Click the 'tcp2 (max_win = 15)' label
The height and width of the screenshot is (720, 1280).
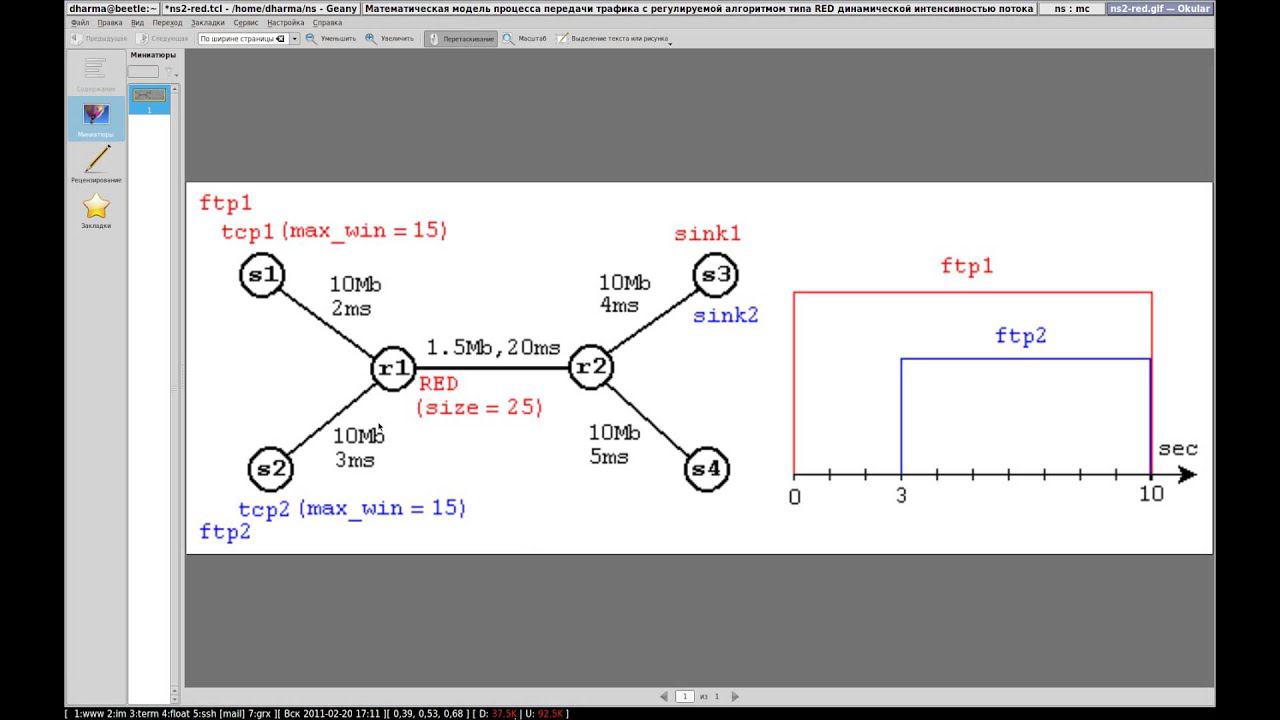(352, 508)
